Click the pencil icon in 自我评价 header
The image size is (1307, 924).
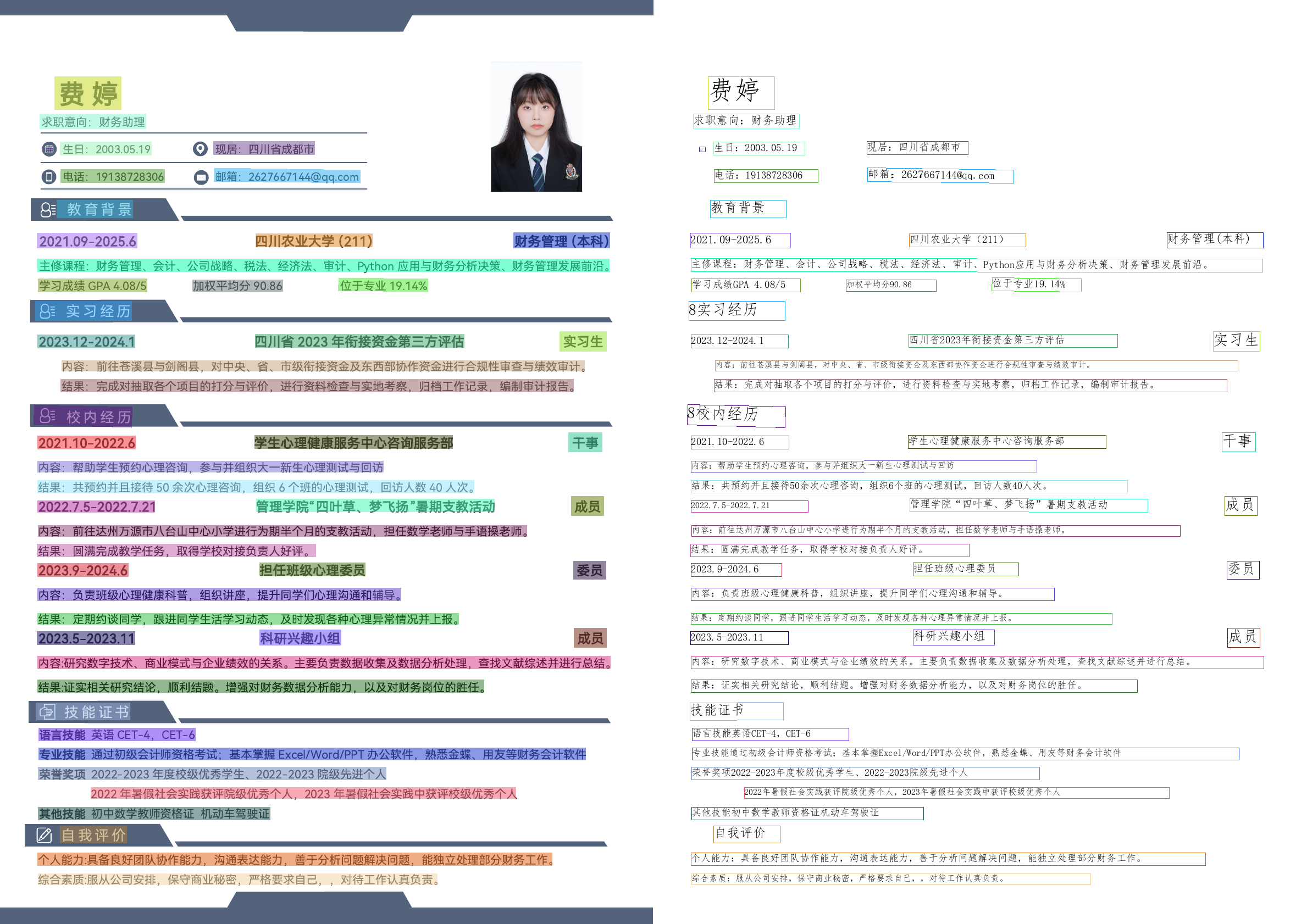(x=45, y=834)
